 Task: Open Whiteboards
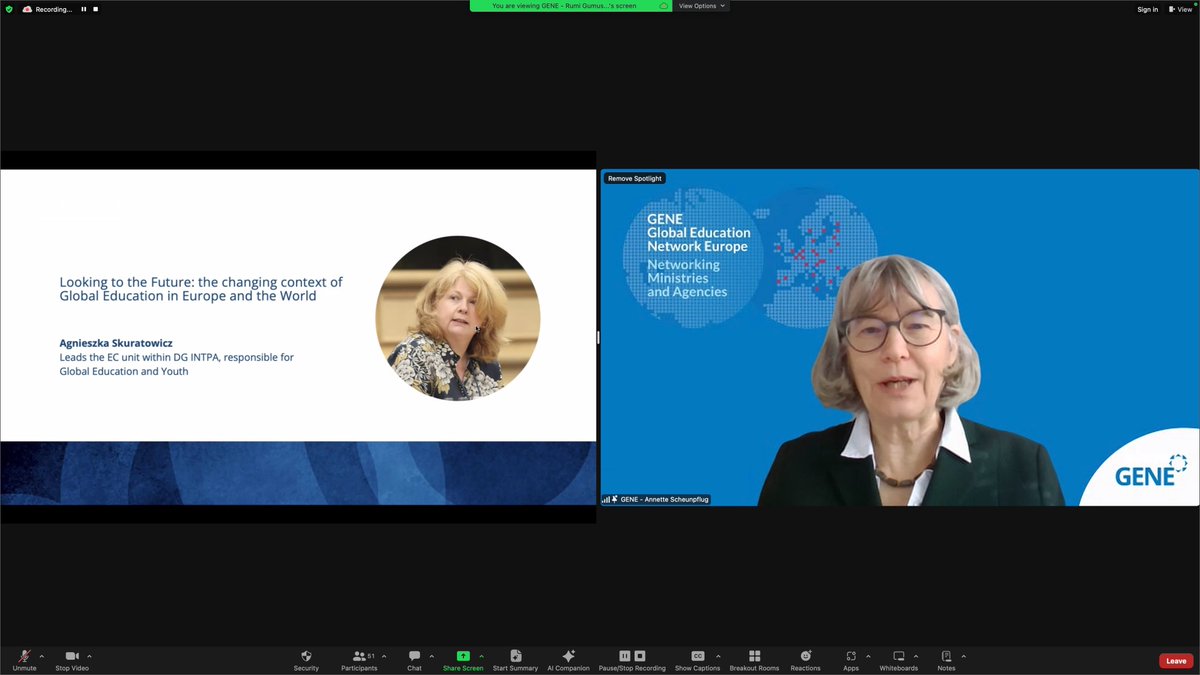point(898,660)
